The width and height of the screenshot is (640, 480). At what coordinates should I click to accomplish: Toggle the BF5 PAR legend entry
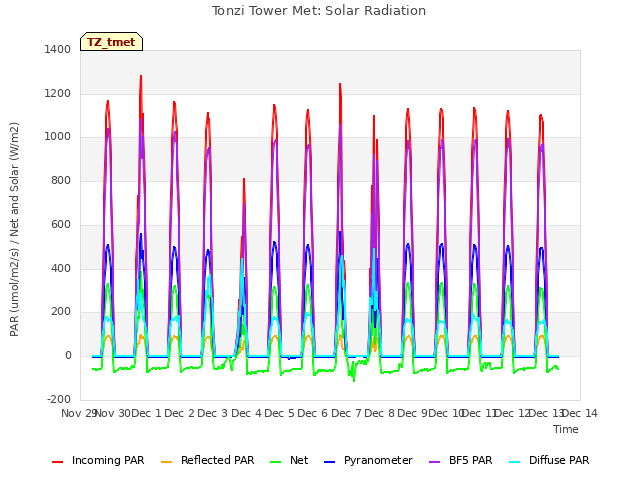[461, 460]
